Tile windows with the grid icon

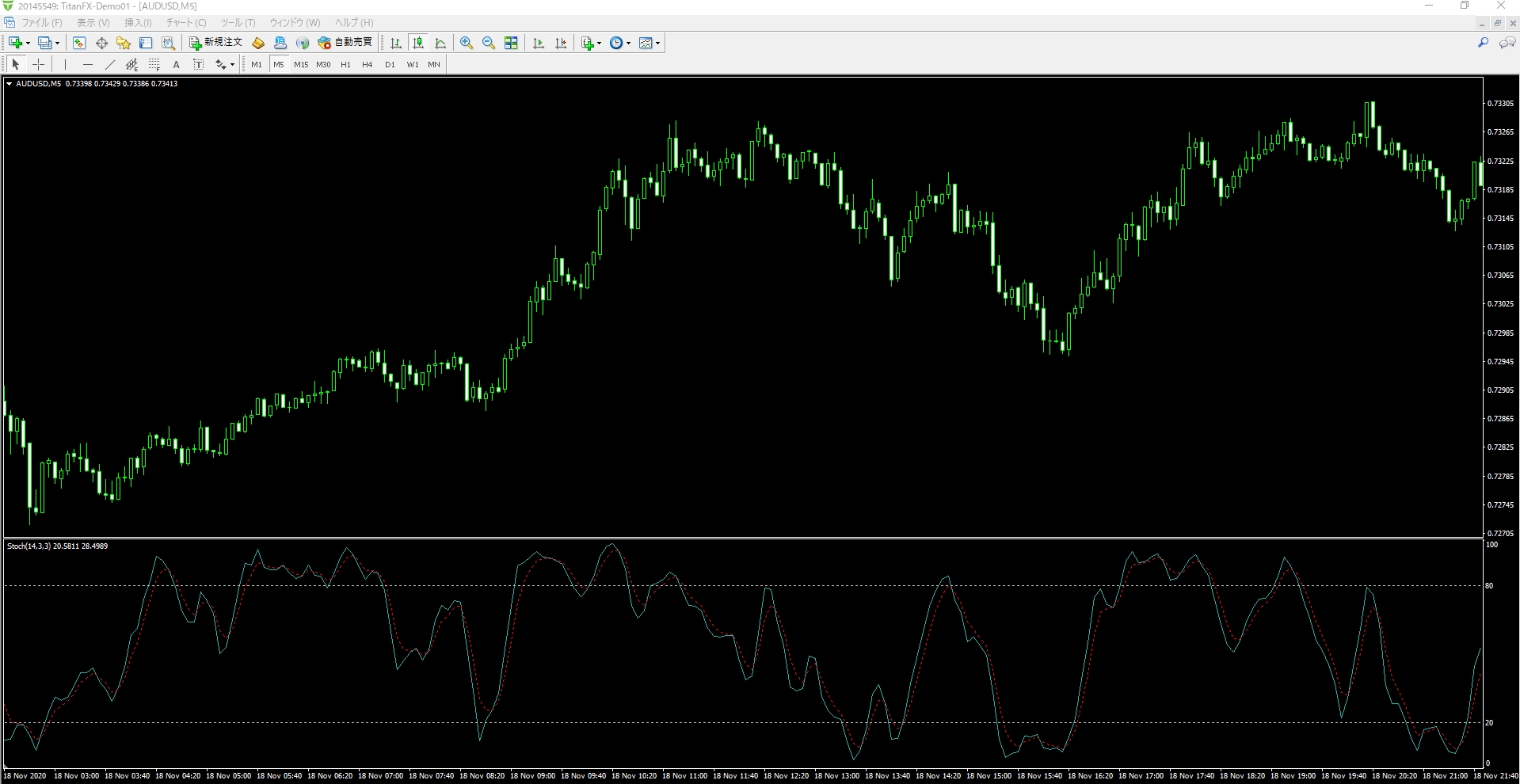[511, 43]
